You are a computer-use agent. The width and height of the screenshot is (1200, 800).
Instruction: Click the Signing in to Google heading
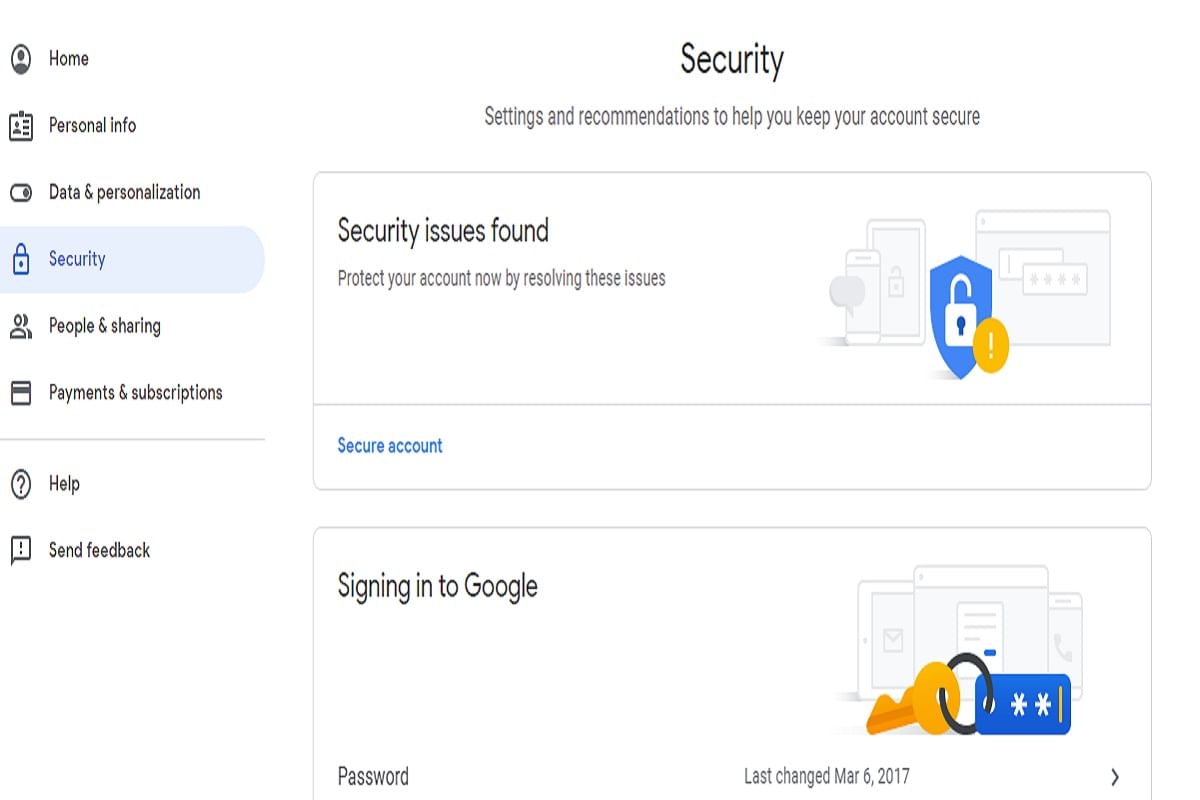tap(437, 586)
